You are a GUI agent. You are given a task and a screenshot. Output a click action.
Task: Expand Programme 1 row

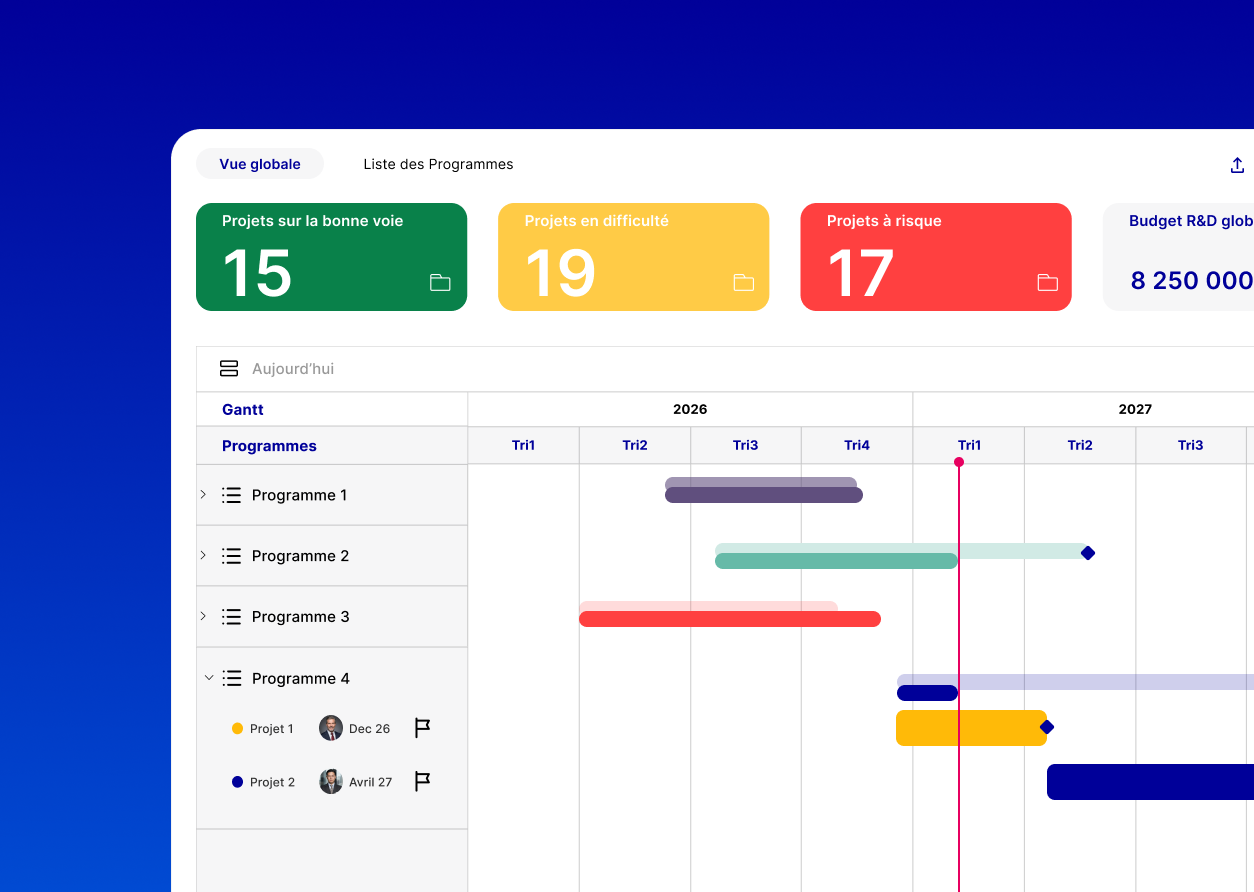[203, 494]
